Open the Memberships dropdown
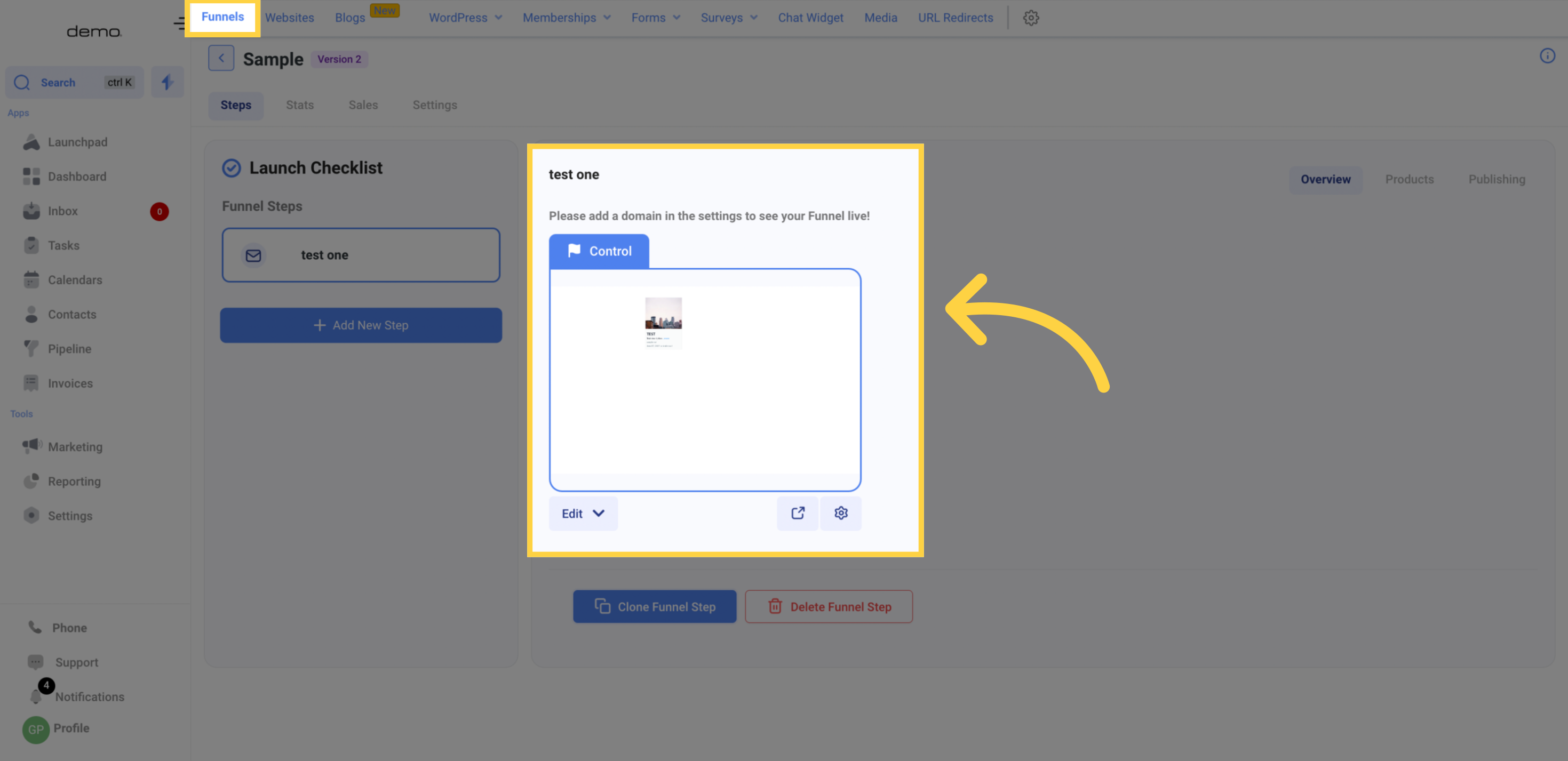 566,18
